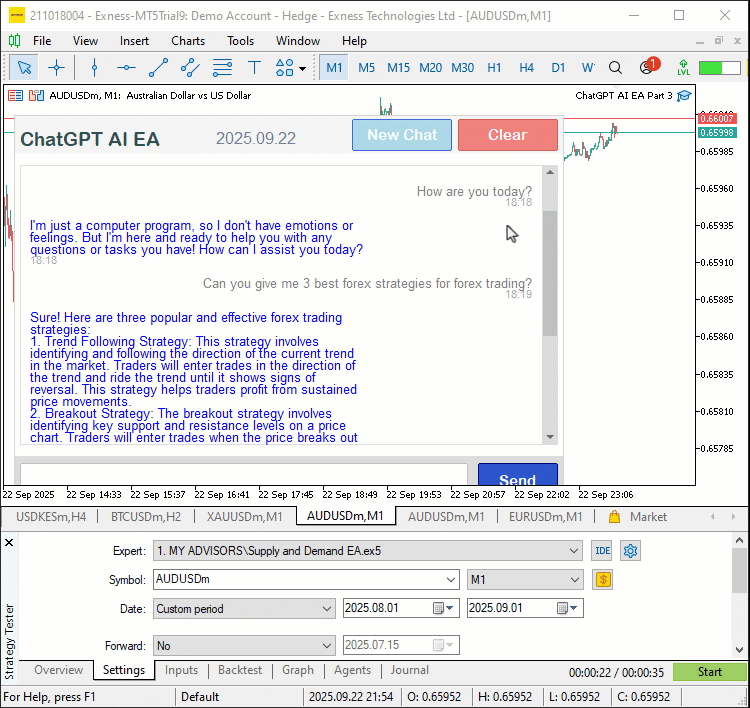Expand the Symbol AUDUSDm dropdown

pos(450,579)
